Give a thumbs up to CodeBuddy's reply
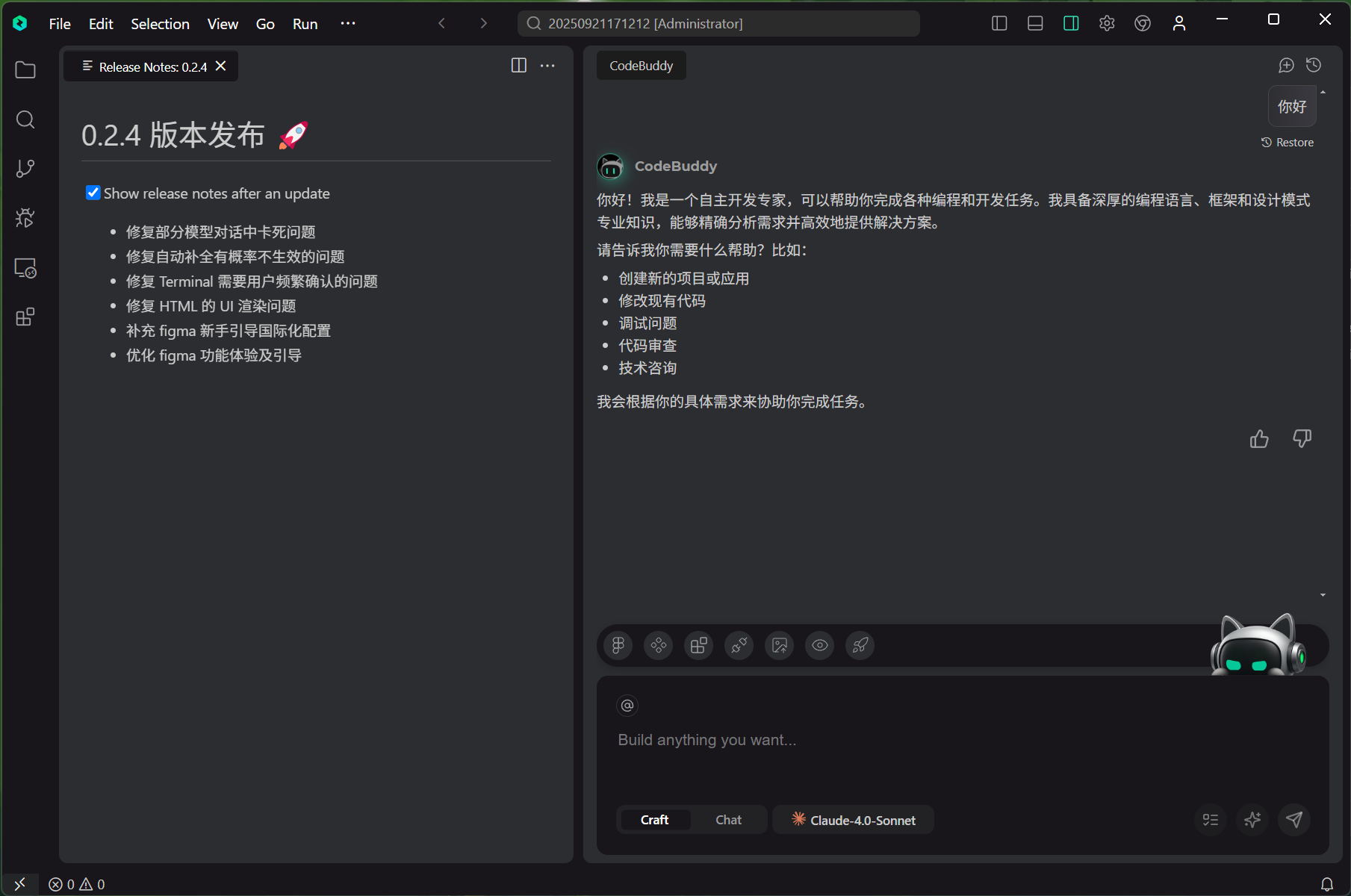This screenshot has width=1351, height=896. coord(1259,439)
